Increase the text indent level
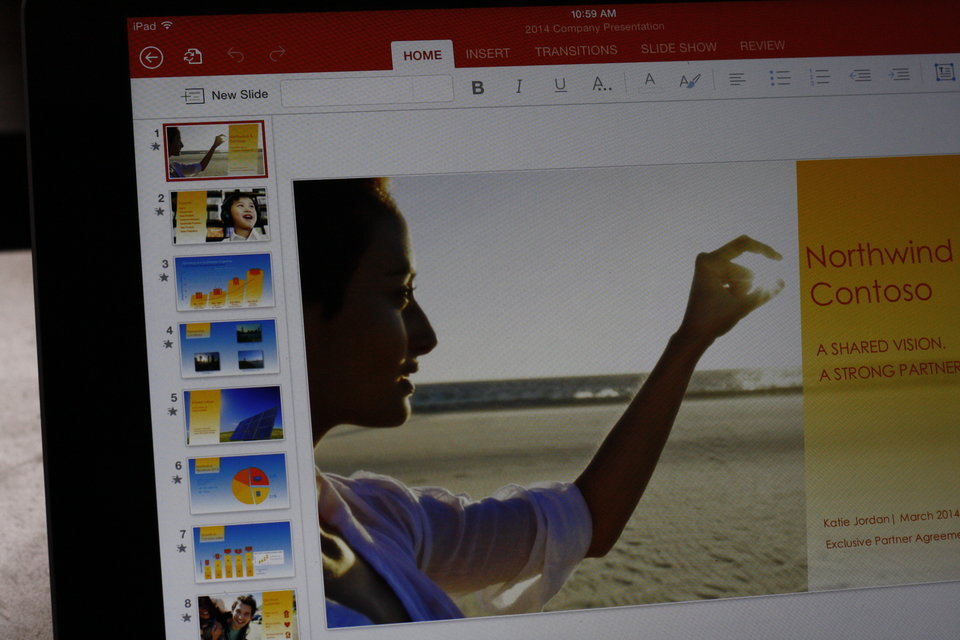Screen dimensions: 960x640 (x=900, y=74)
